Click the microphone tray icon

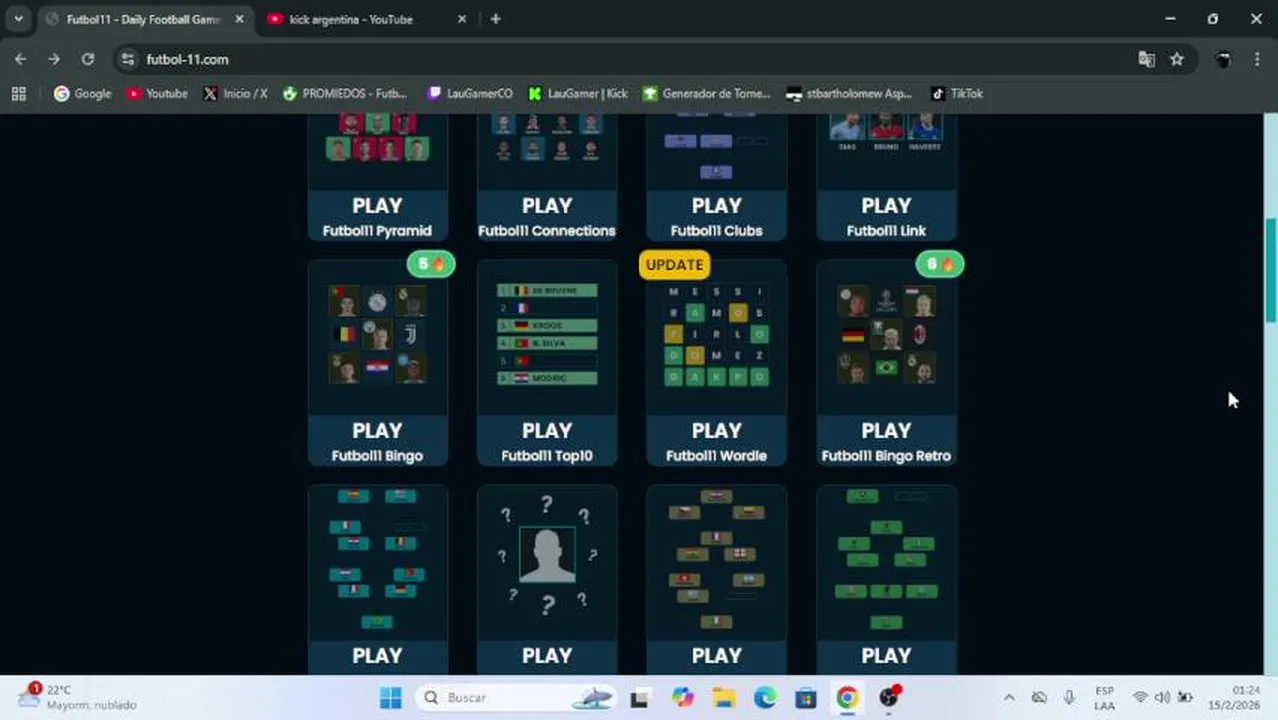tap(1069, 698)
